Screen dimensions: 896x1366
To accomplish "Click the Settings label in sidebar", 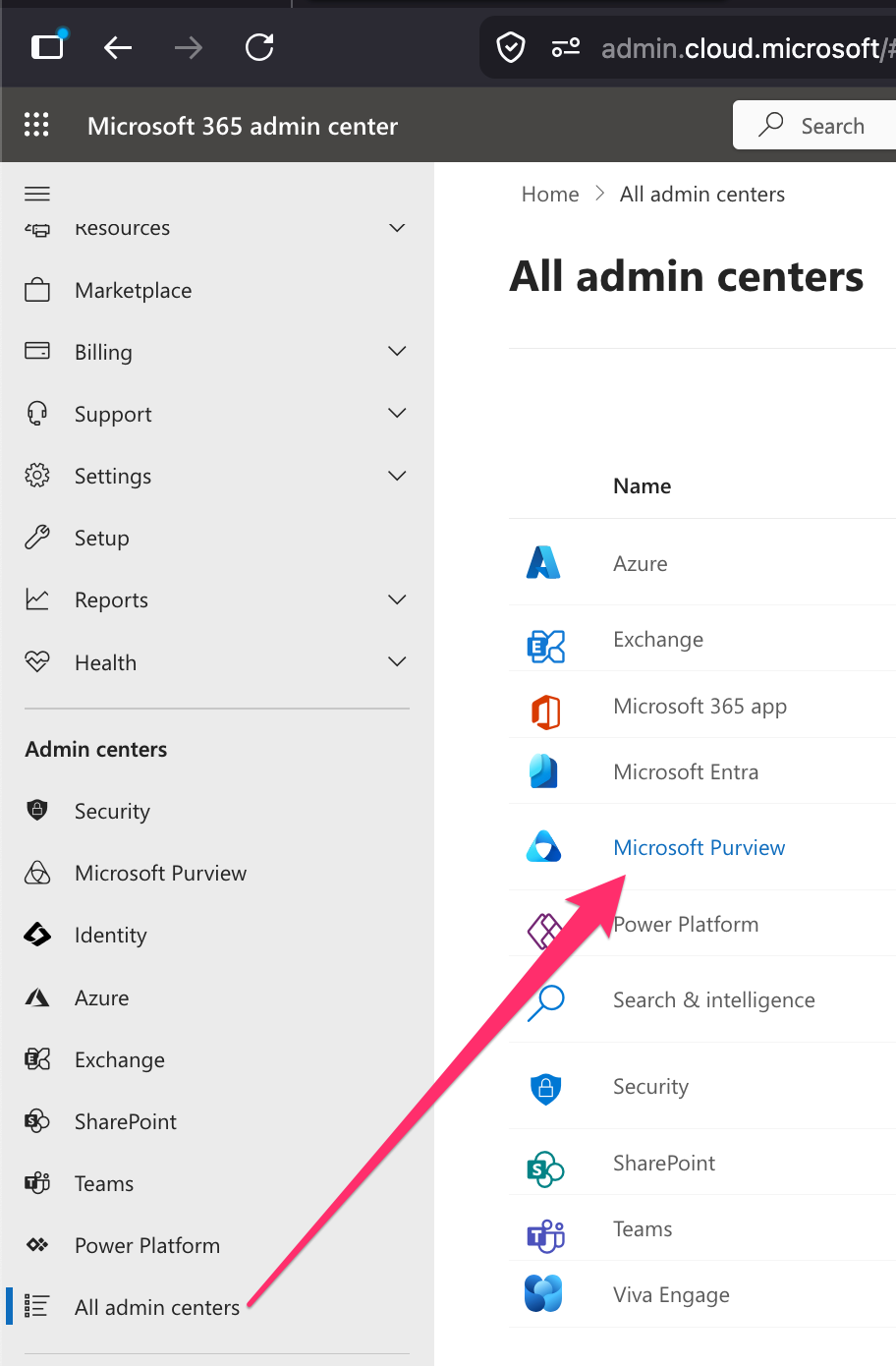I will point(113,476).
